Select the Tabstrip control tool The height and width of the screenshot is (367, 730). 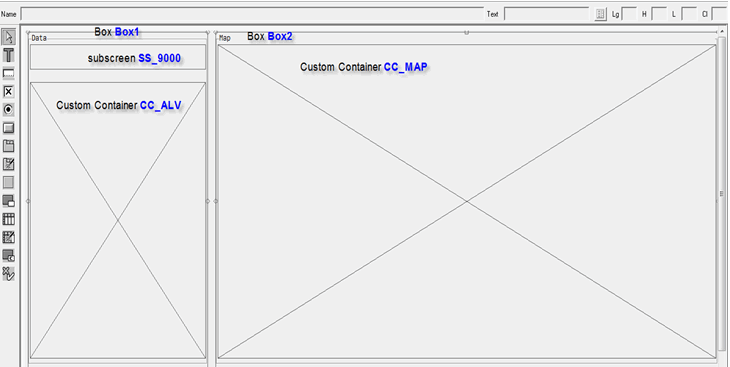pos(9,146)
